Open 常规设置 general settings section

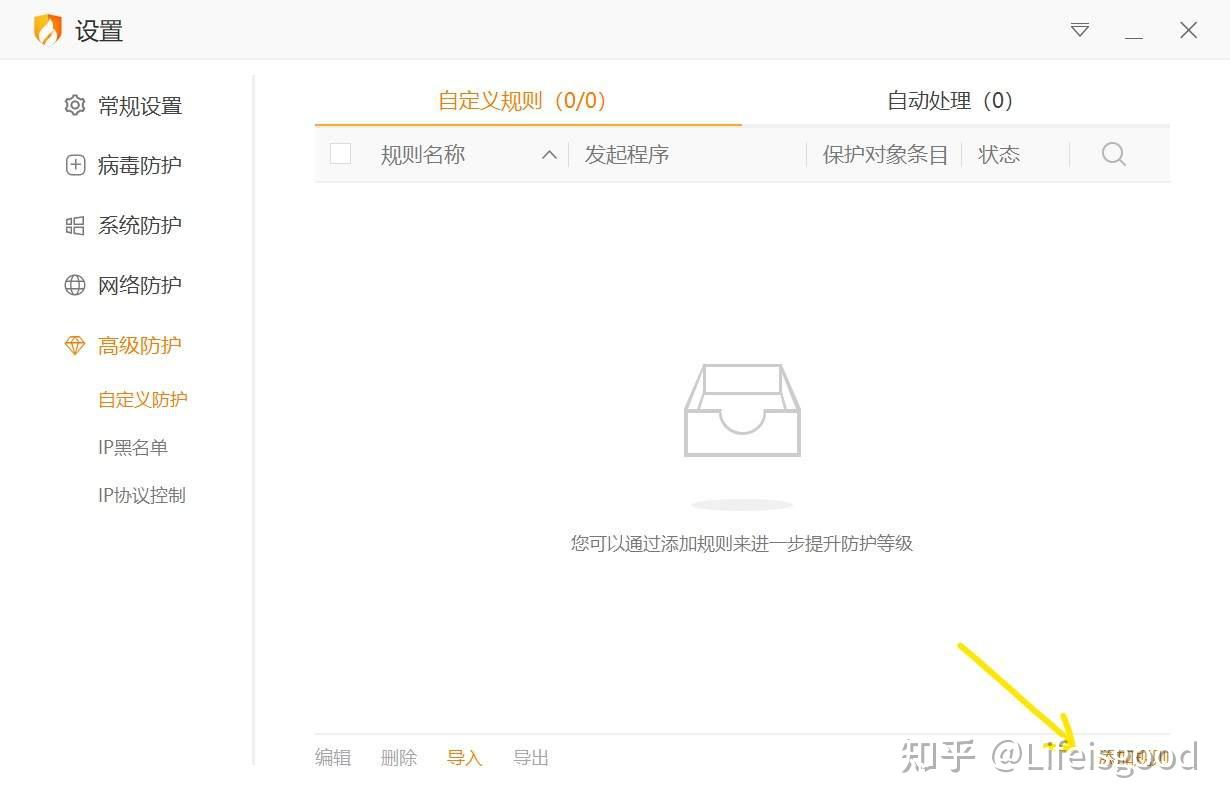(140, 106)
